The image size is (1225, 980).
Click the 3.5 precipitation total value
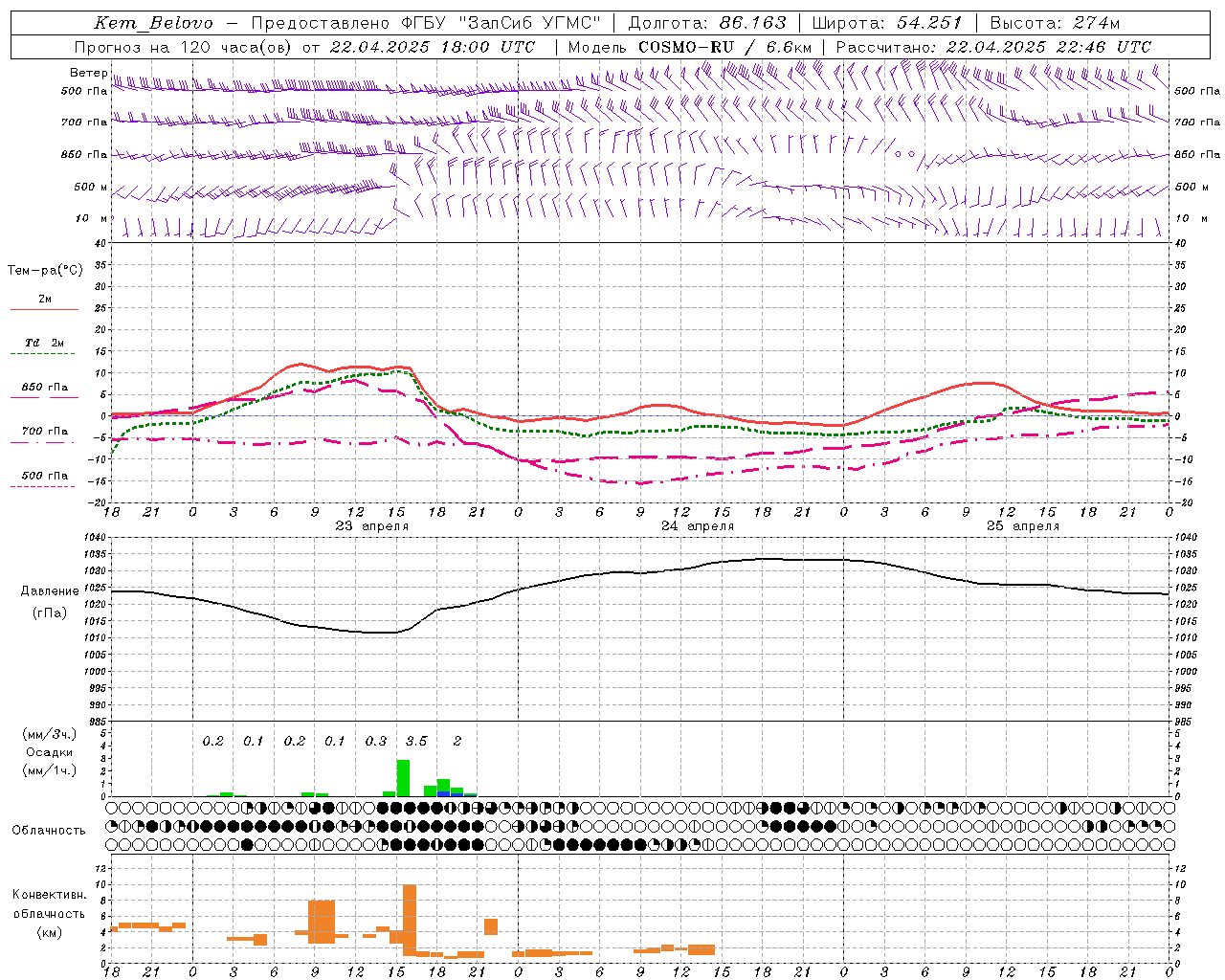(x=416, y=742)
